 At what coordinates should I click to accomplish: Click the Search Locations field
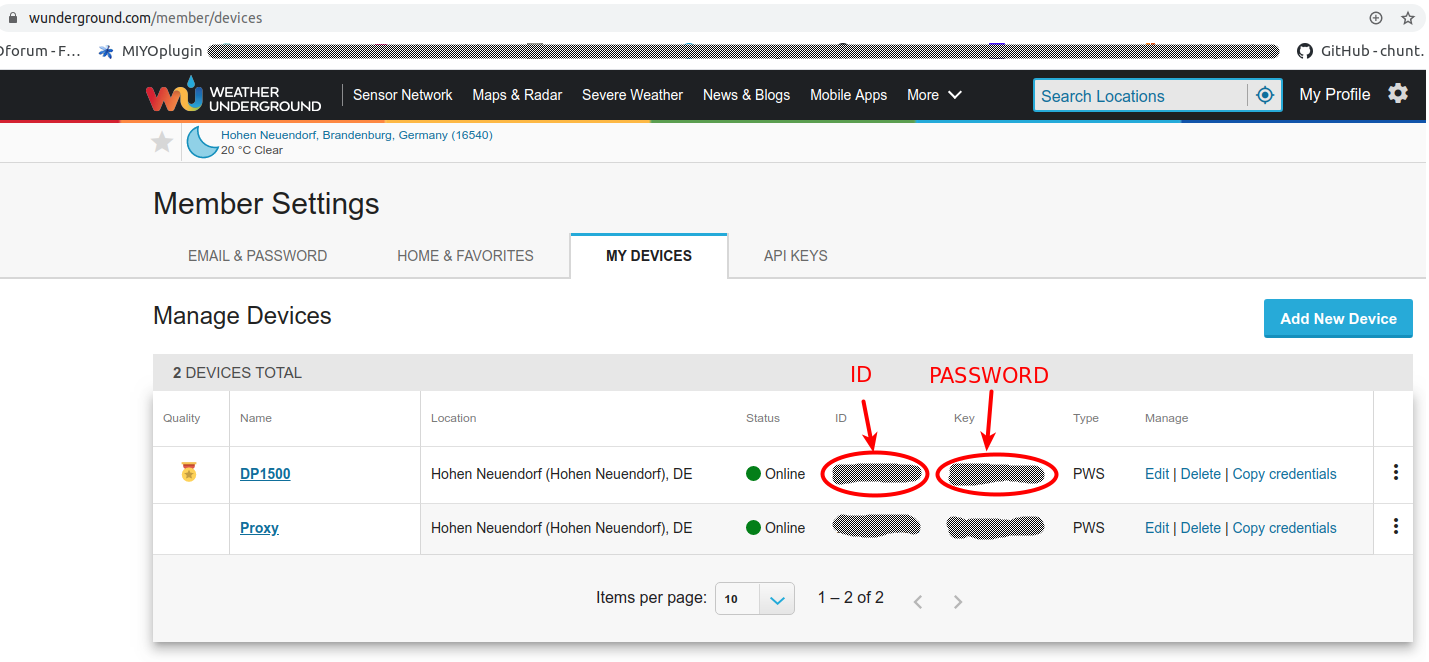1140,95
